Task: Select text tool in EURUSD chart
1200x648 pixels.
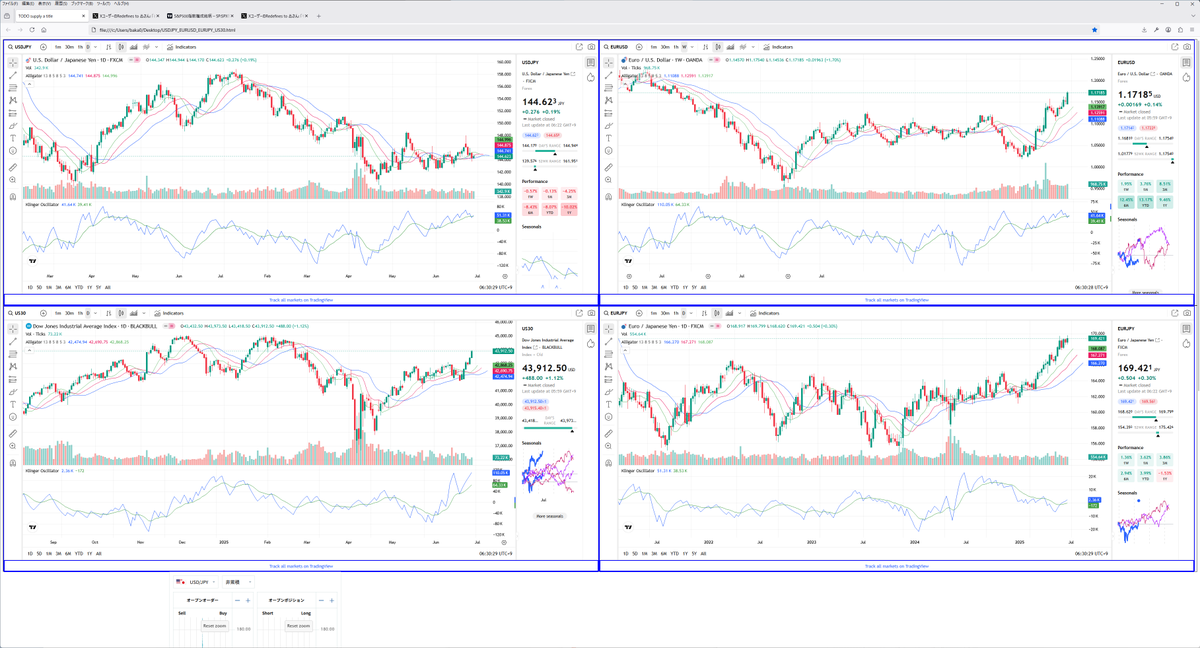Action: pos(608,138)
